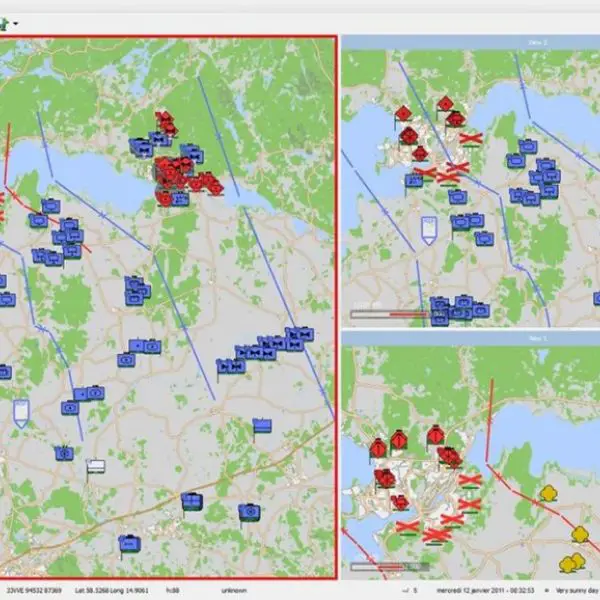This screenshot has height=600, width=600.
Task: Click the 'unknown' field in status bar
Action: pyautogui.click(x=242, y=590)
